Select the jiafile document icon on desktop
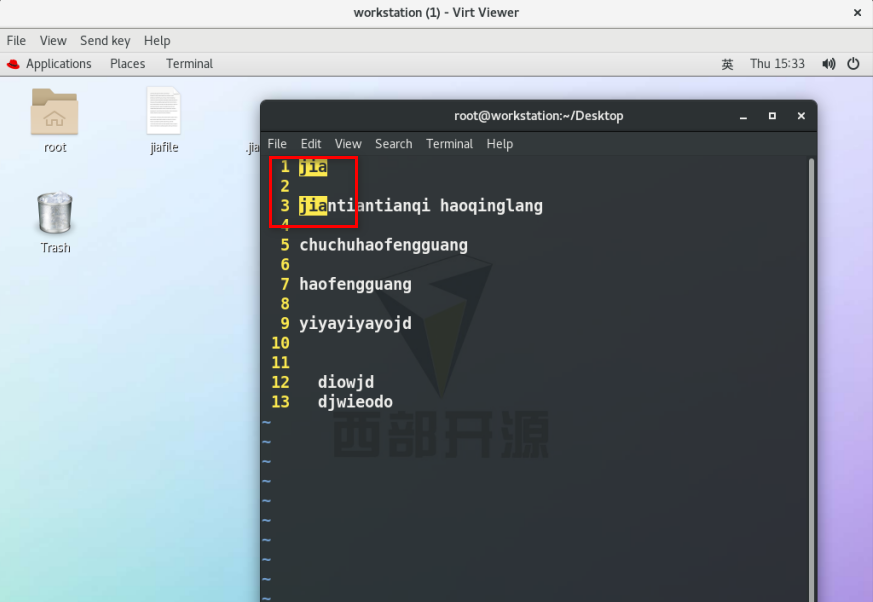The height and width of the screenshot is (602, 873). pos(164,110)
